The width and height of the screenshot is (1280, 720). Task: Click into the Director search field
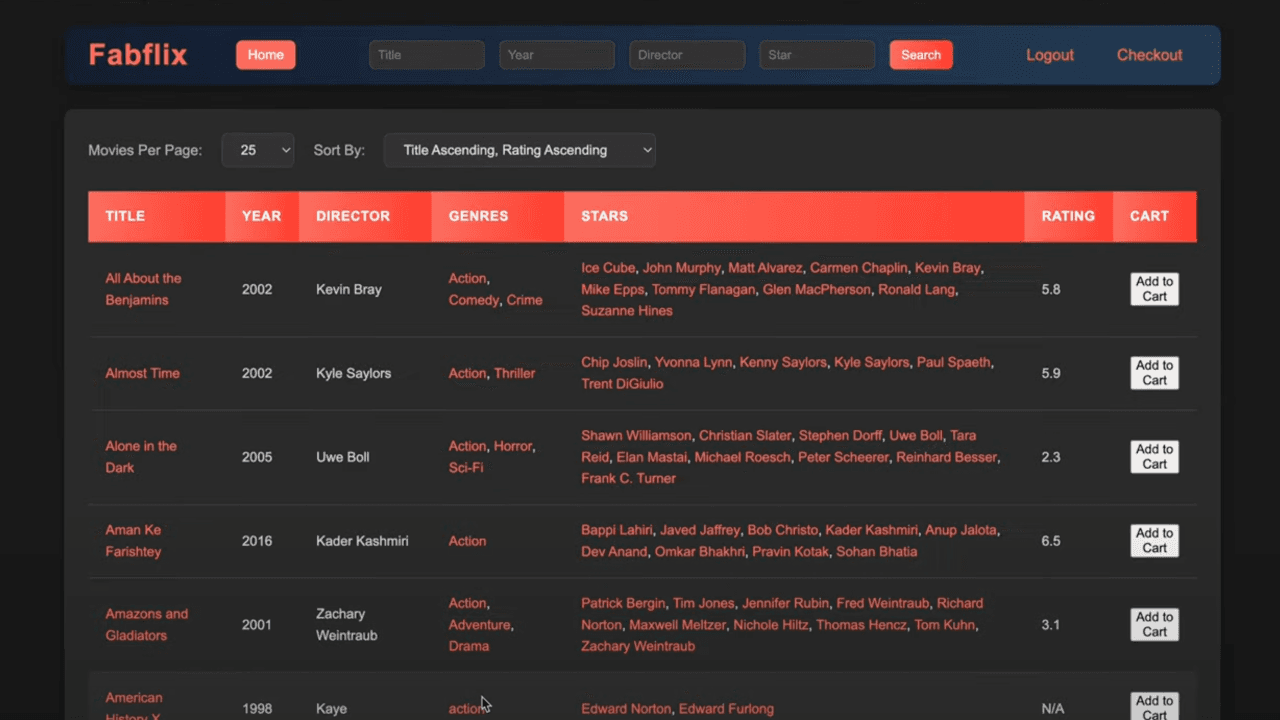pyautogui.click(x=686, y=54)
